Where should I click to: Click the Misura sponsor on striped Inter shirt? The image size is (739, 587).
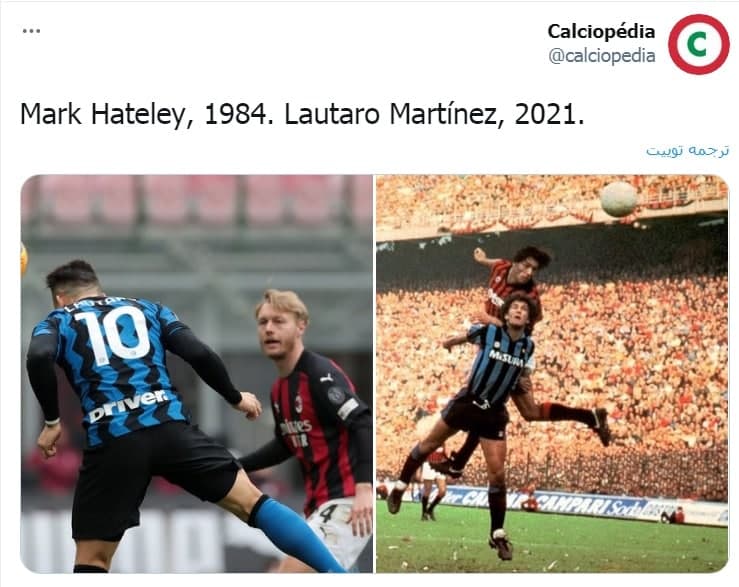point(506,358)
